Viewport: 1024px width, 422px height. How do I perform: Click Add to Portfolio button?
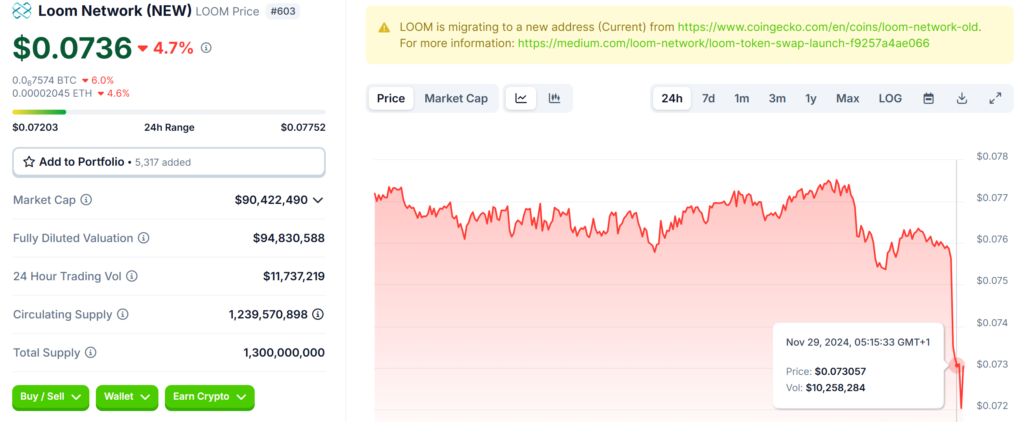(x=168, y=161)
